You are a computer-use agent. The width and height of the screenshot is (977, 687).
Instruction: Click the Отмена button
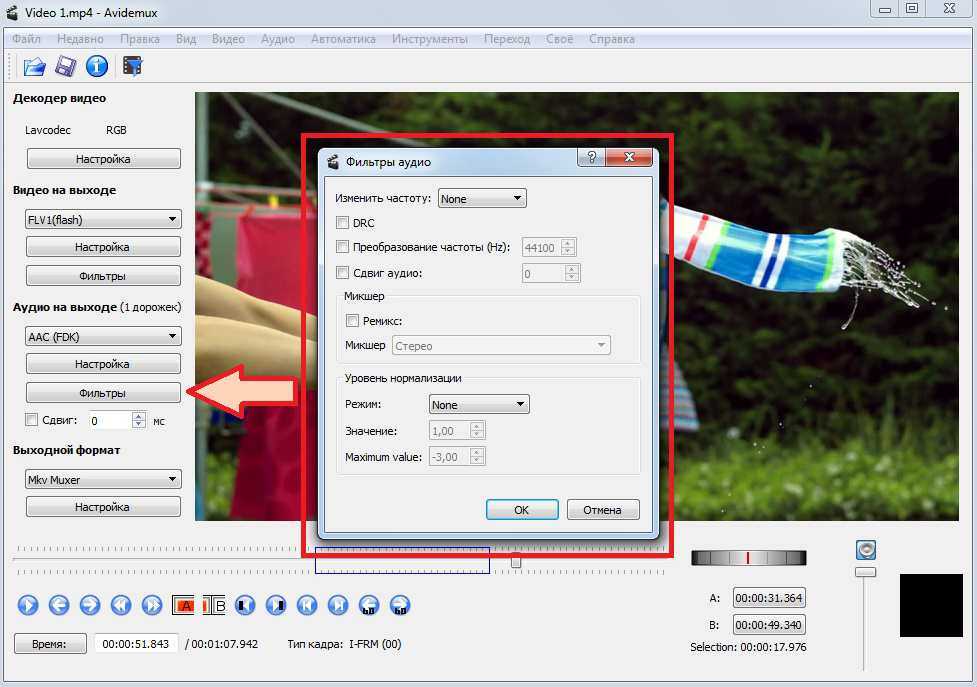click(602, 510)
